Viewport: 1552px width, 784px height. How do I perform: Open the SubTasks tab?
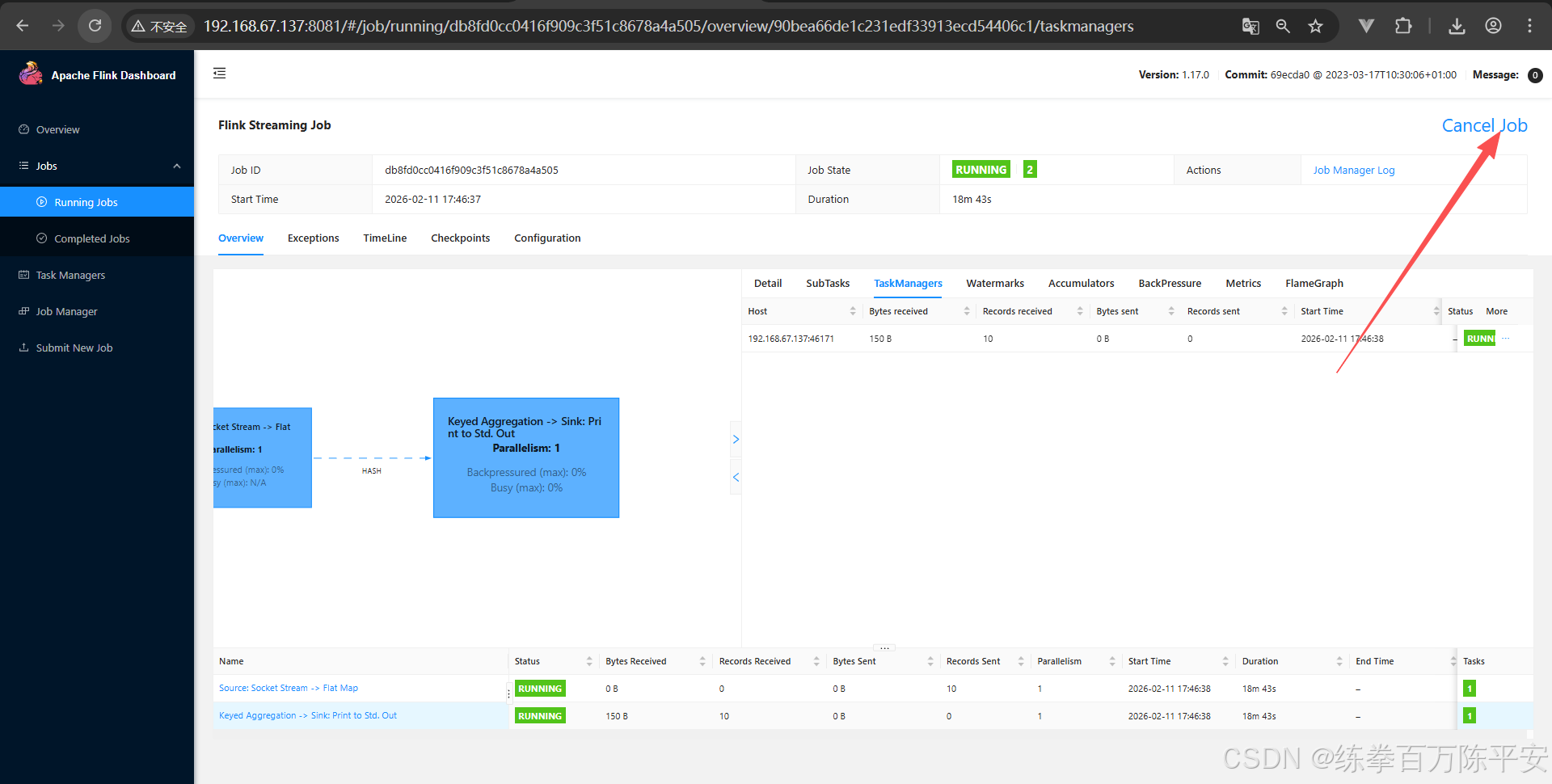pyautogui.click(x=828, y=284)
